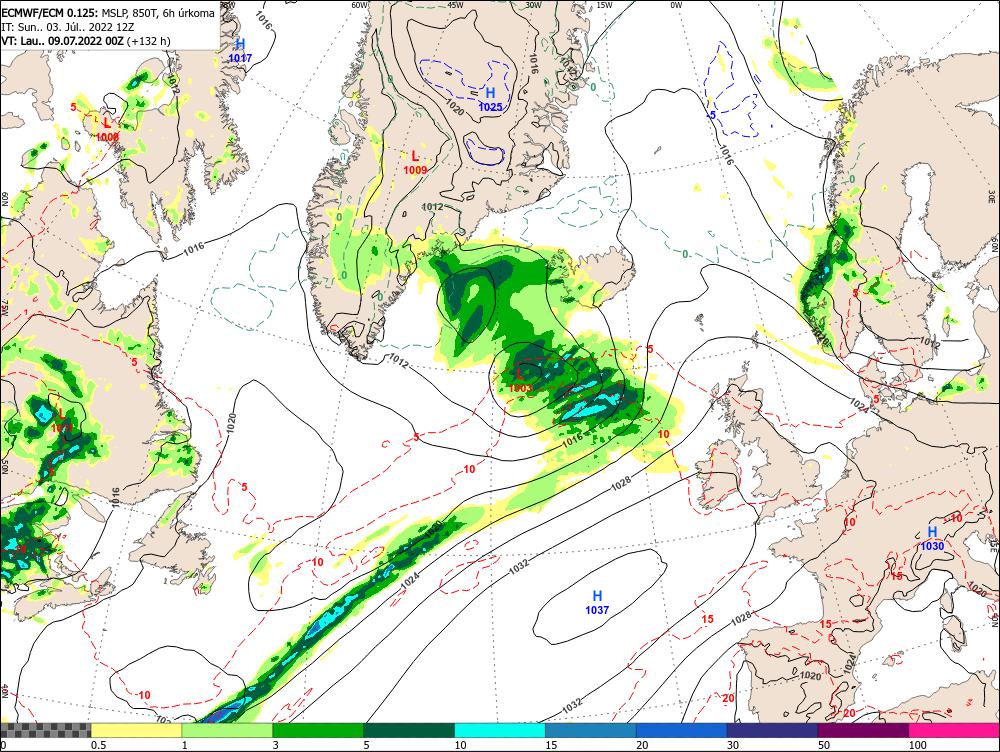Click the '30W' longitude label at top
This screenshot has width=1000, height=752.
click(533, 5)
